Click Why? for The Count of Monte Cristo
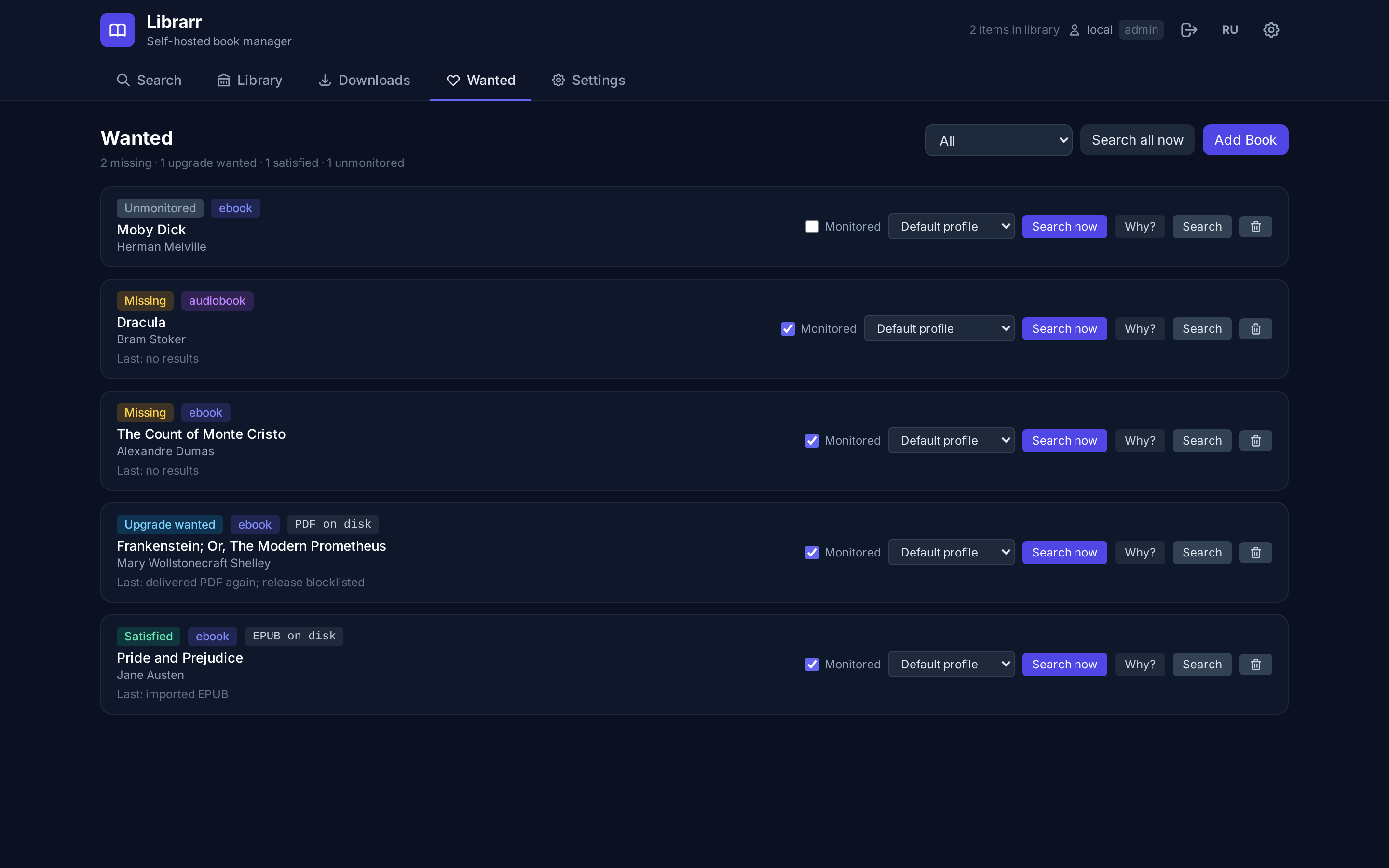This screenshot has height=868, width=1389. (1139, 441)
